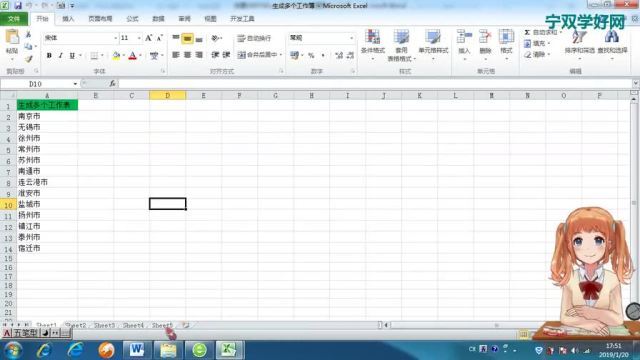Open the Sheet2 worksheet tab
Screen dimensions: 640x360
[76, 325]
